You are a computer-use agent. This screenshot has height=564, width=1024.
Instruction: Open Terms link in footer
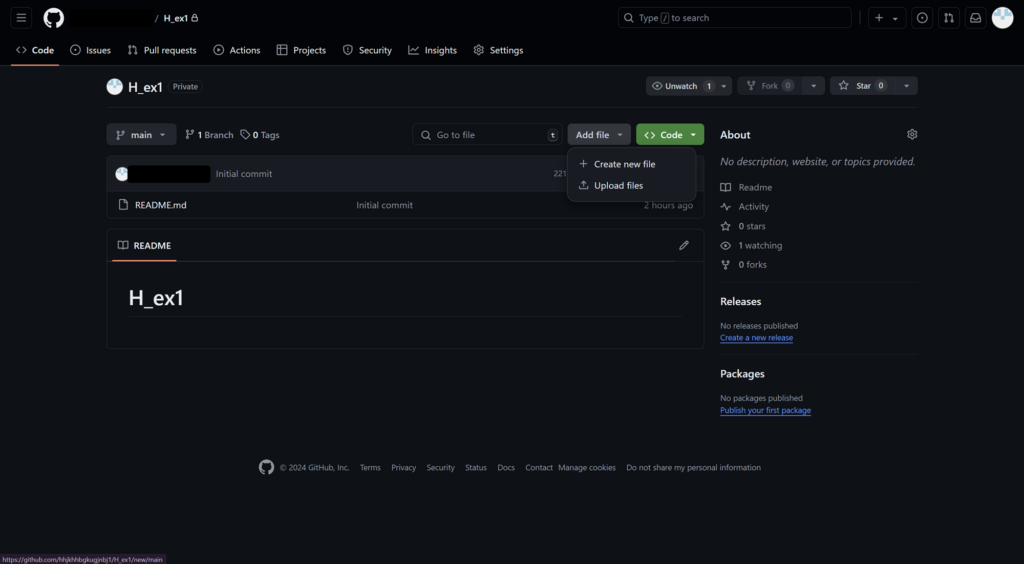click(370, 468)
